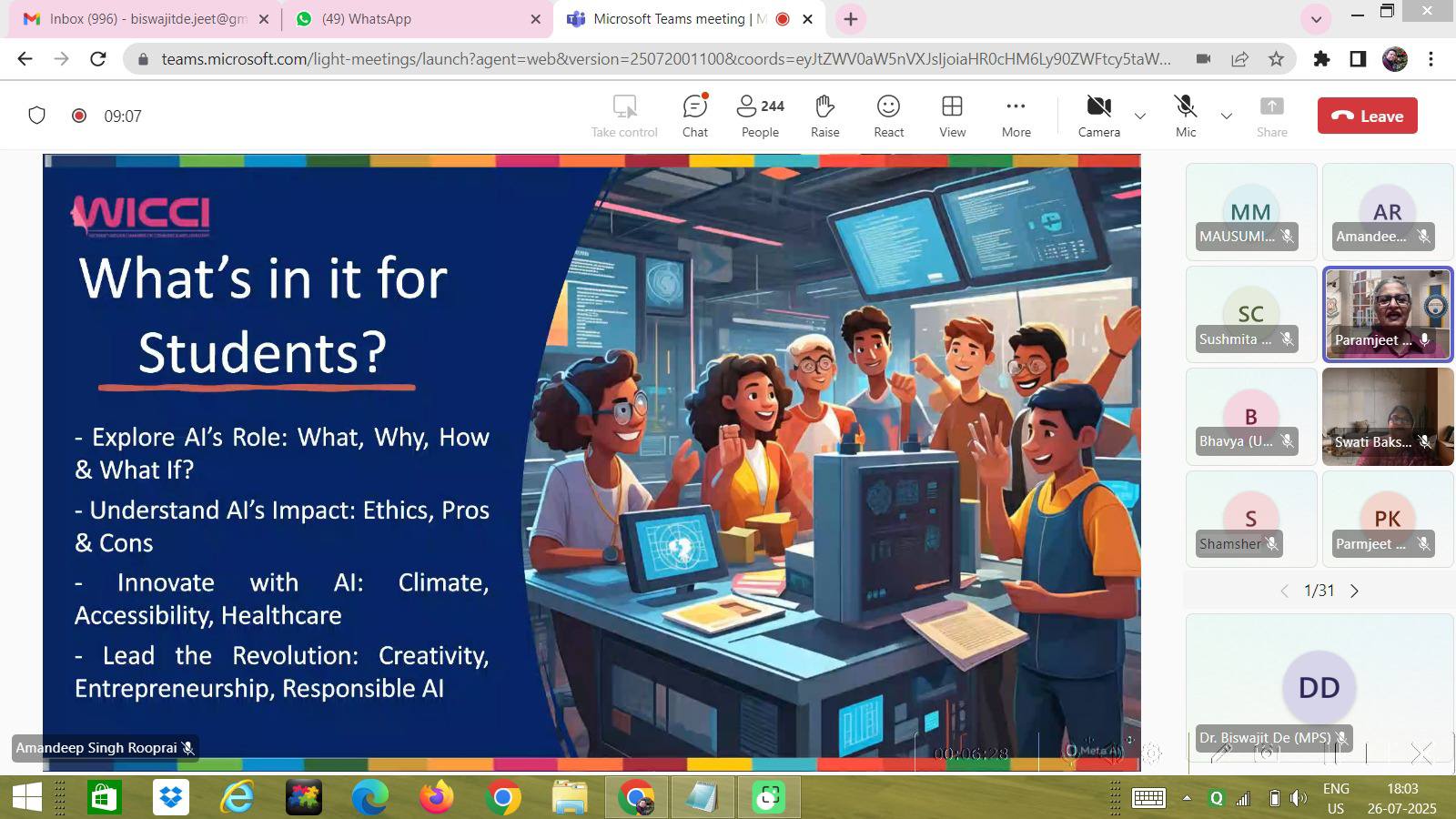Show the People participant list
The height and width of the screenshot is (819, 1456).
click(x=760, y=116)
